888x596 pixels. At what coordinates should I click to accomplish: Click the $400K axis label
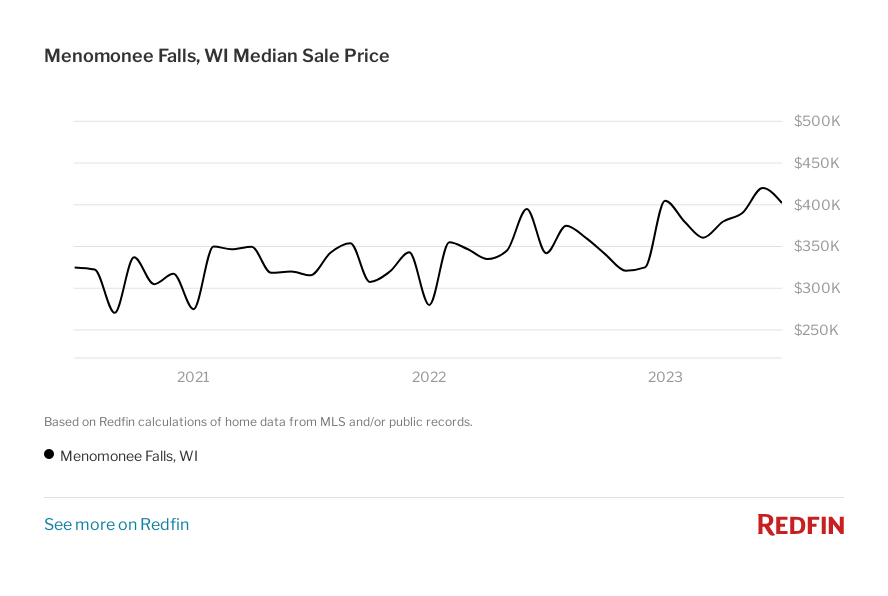coord(816,205)
